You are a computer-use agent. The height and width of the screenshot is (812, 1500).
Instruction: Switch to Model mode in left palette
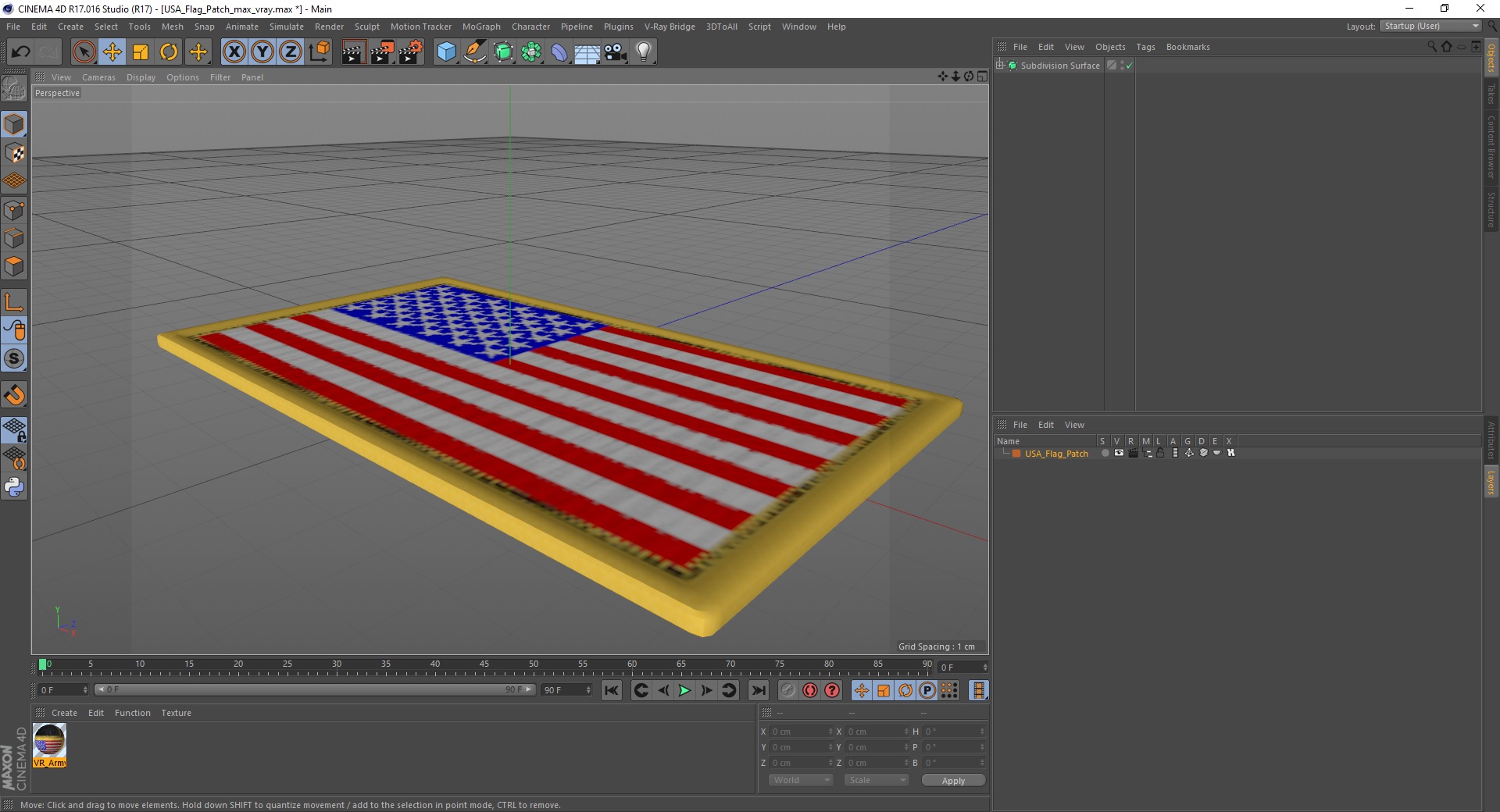[14, 124]
